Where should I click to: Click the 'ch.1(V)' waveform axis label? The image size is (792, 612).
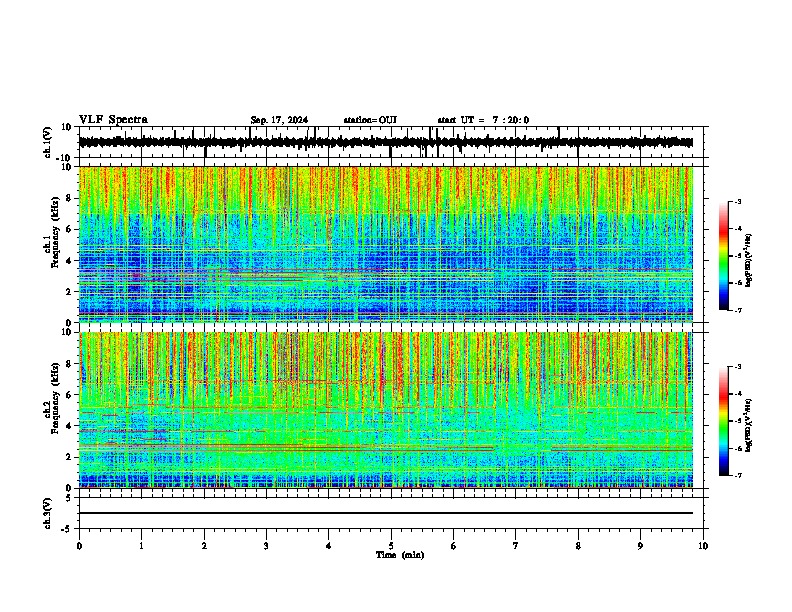[x=47, y=142]
